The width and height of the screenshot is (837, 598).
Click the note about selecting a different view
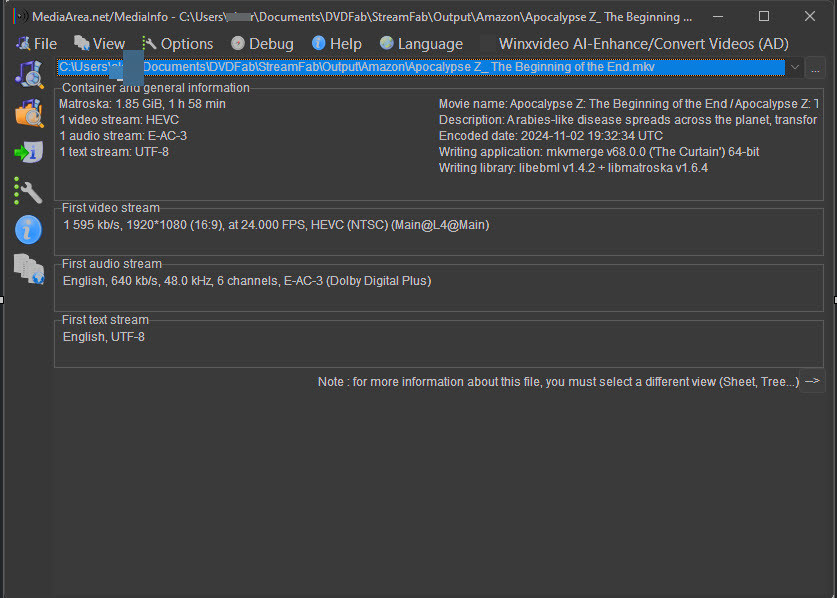pos(558,382)
